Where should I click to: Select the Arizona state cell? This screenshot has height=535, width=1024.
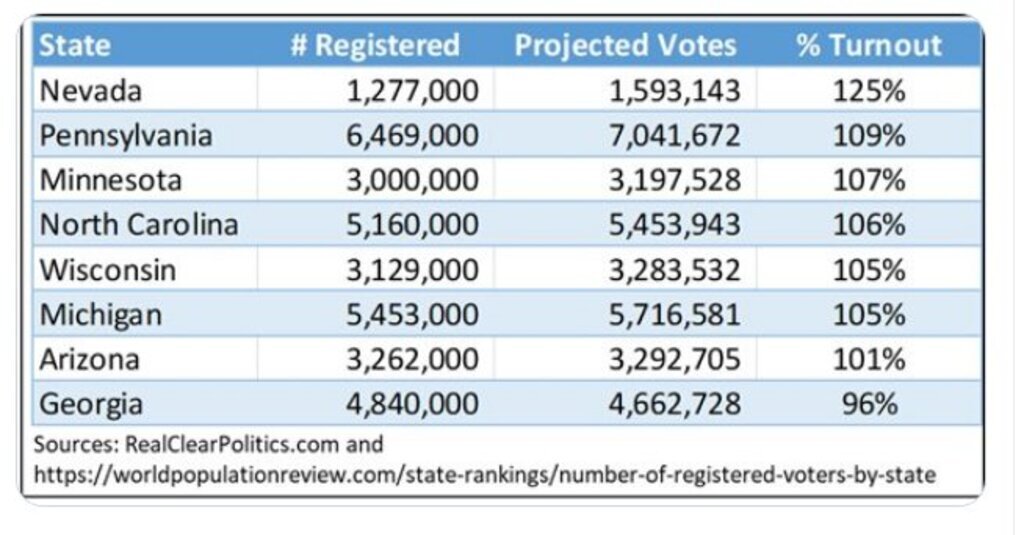pos(90,359)
